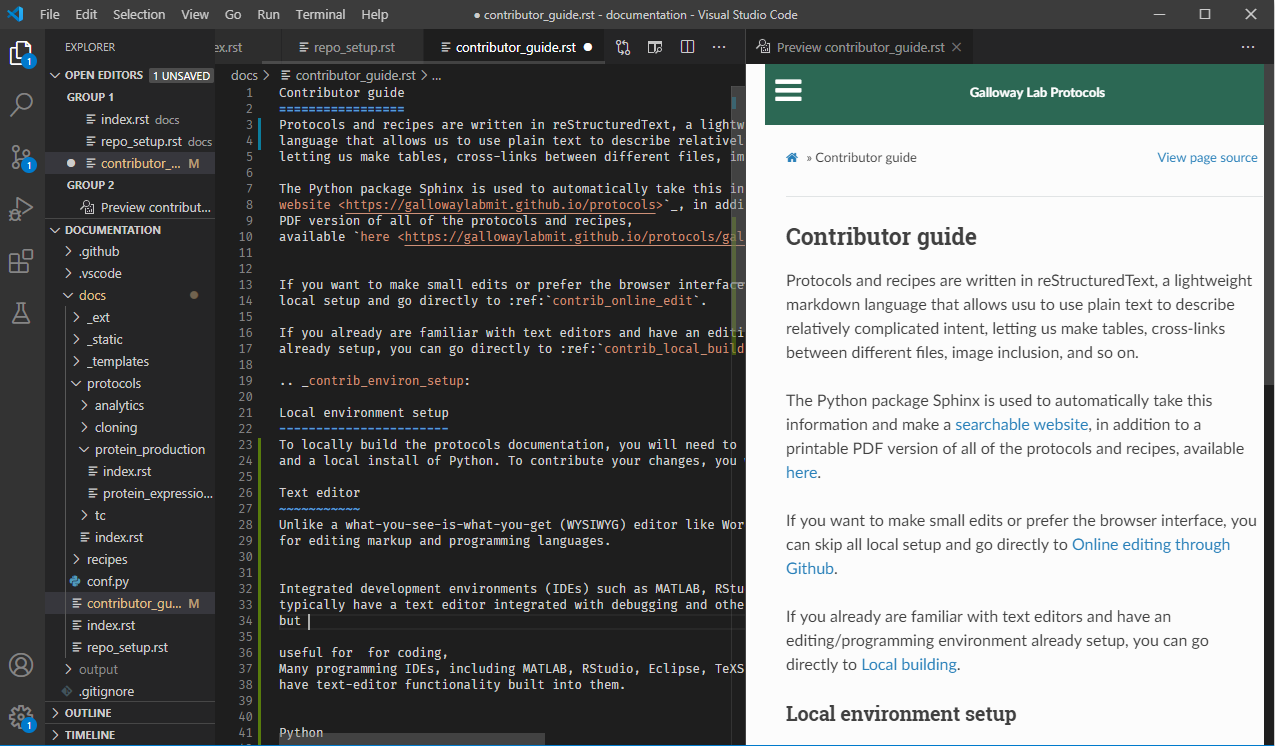
Task: Click the View page source link
Action: coord(1207,157)
